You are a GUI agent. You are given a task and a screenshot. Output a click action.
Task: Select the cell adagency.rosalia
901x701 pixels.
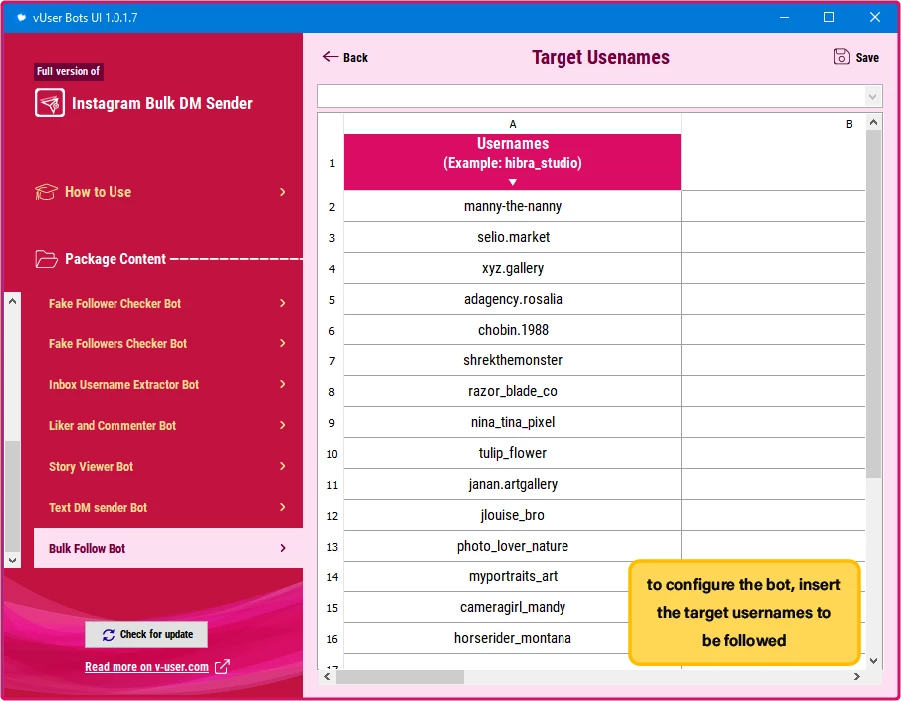click(x=513, y=299)
